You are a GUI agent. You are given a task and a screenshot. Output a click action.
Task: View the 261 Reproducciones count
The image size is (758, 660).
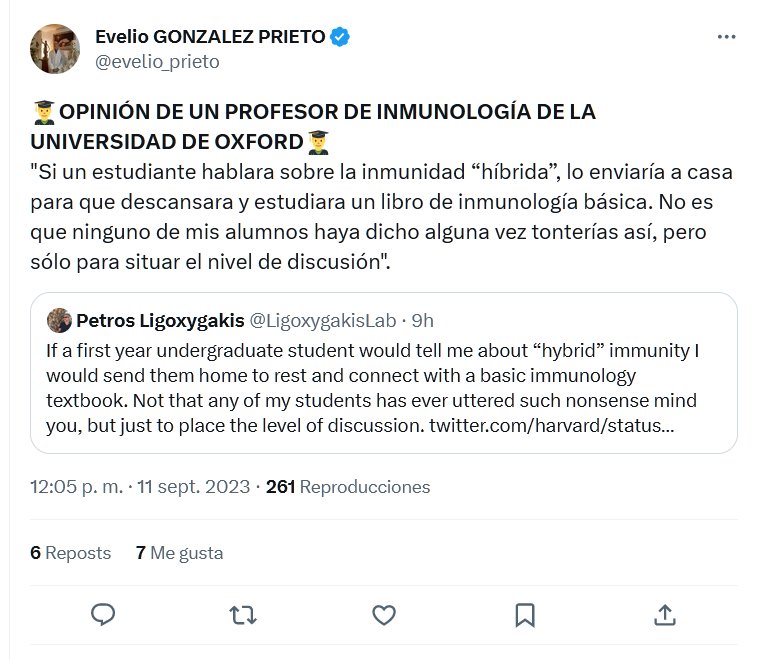(348, 487)
